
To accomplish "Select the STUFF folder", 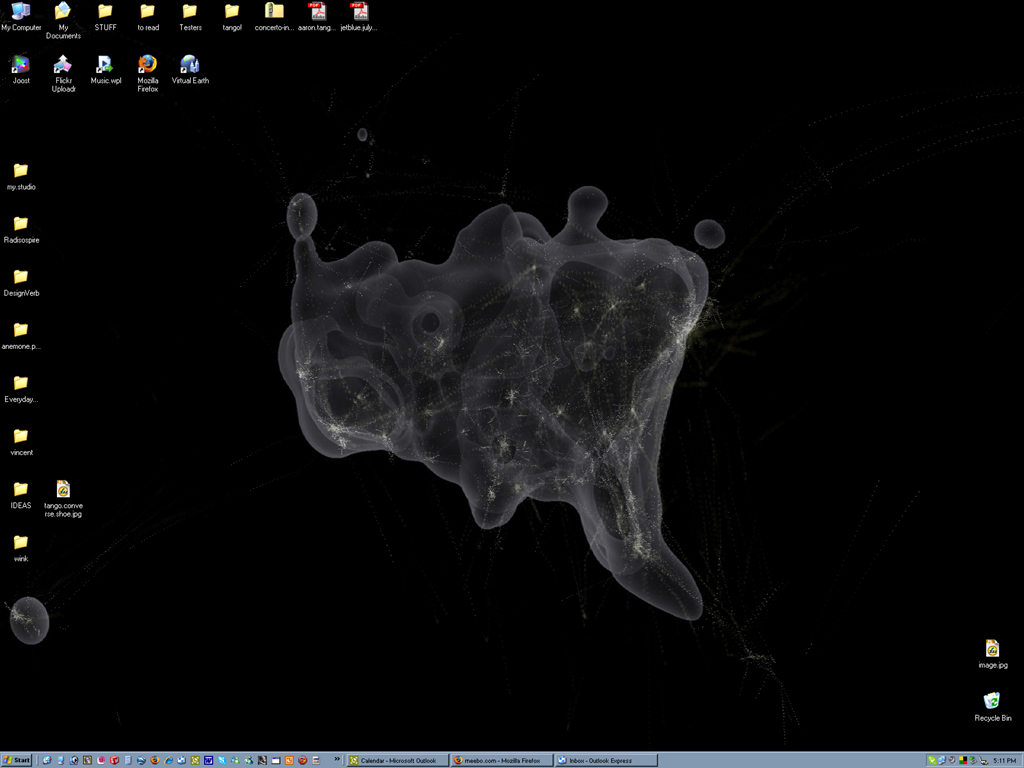I will pyautogui.click(x=105, y=17).
